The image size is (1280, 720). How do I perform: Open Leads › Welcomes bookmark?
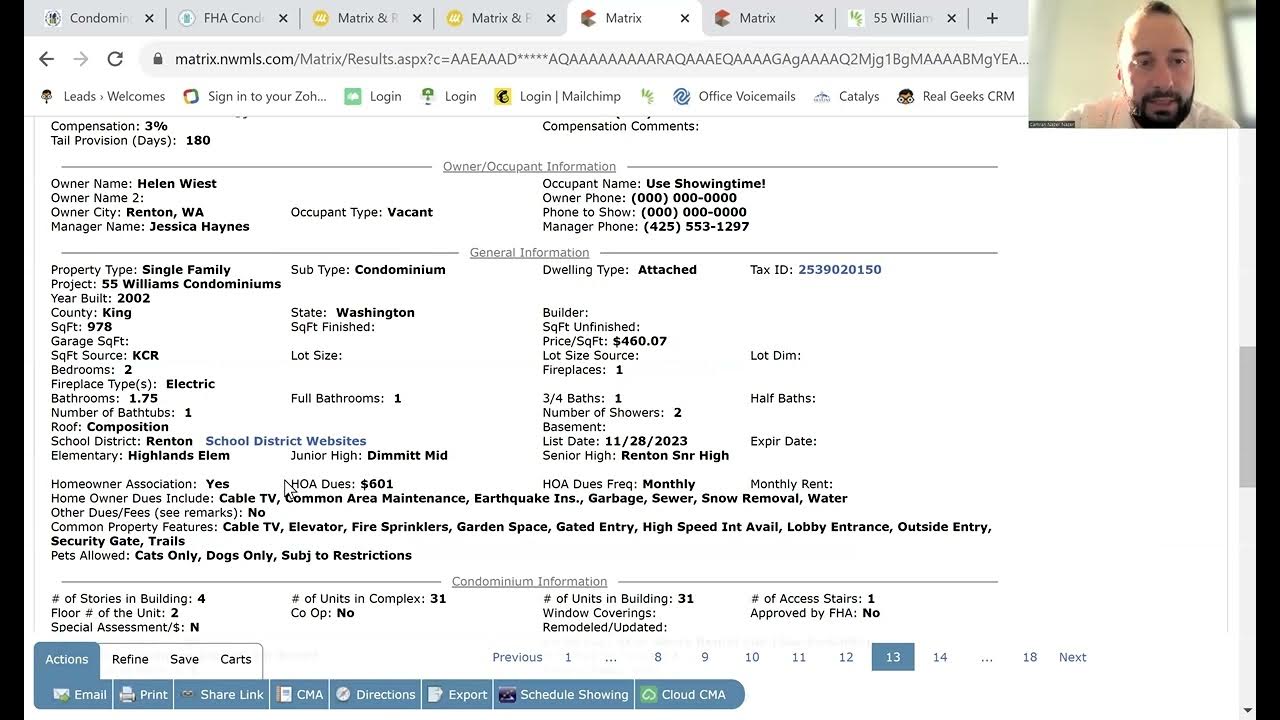102,96
